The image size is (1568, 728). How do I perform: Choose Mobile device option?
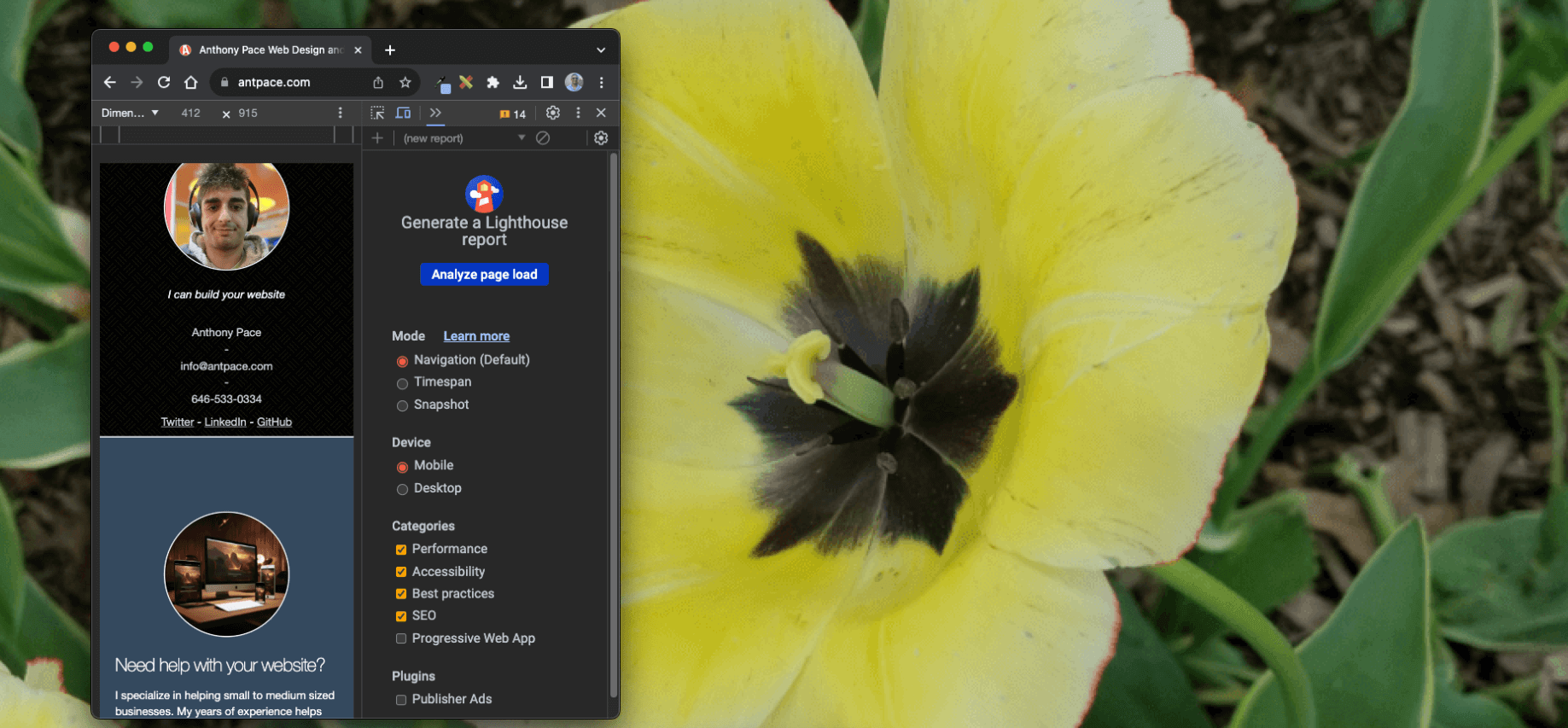click(402, 467)
